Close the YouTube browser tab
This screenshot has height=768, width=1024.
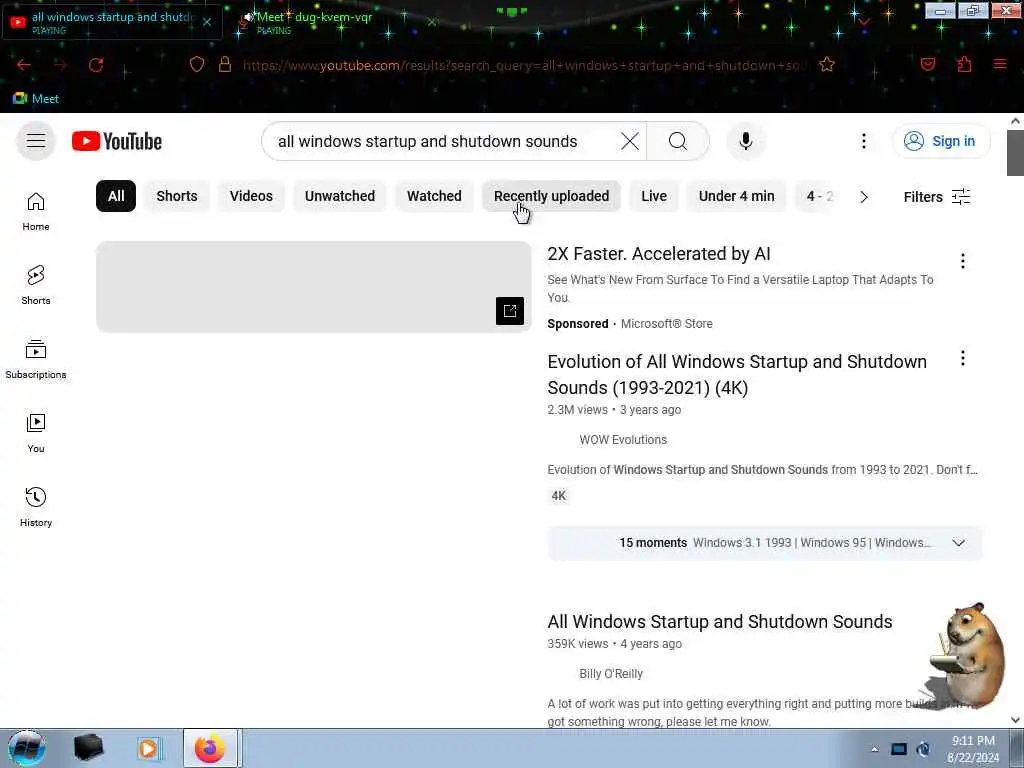[x=206, y=22]
